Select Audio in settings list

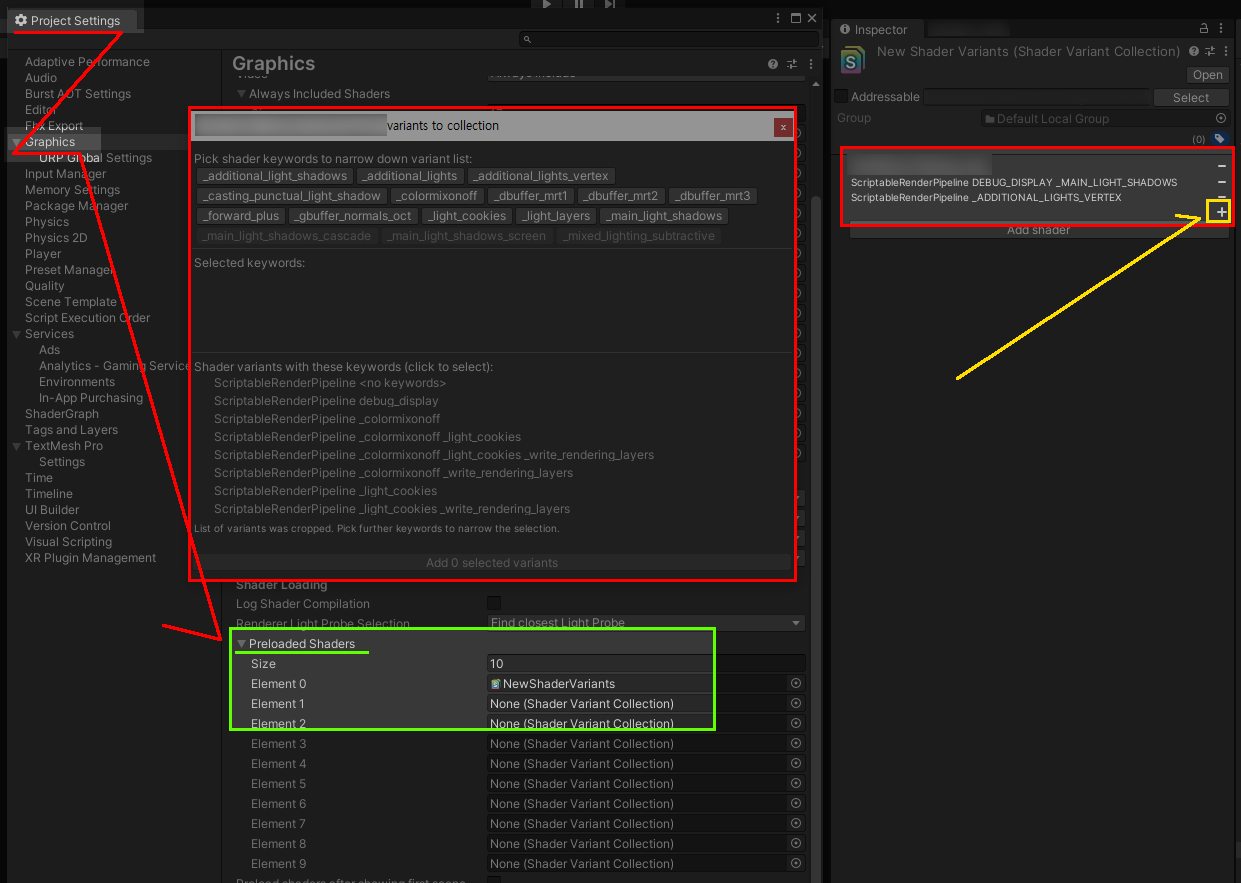pyautogui.click(x=41, y=78)
